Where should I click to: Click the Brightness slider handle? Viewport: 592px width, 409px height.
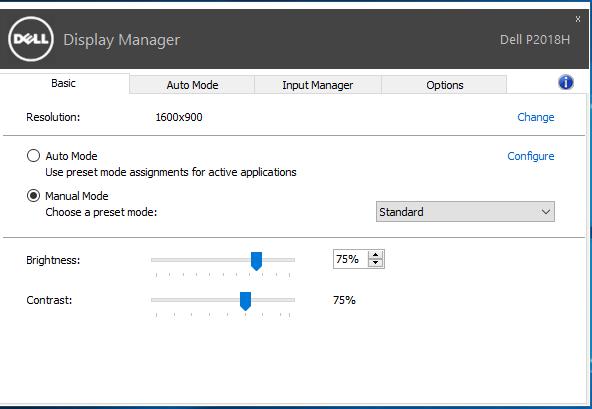tap(256, 261)
